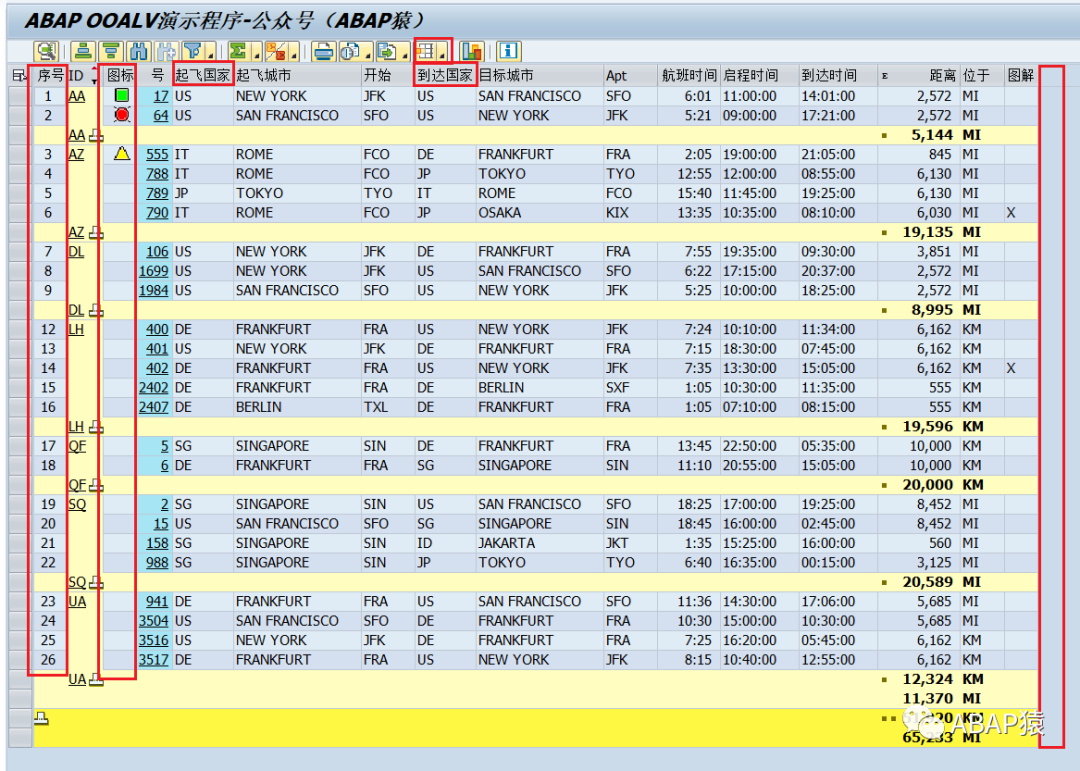Click the Print printer icon
The image size is (1080, 771).
(324, 51)
